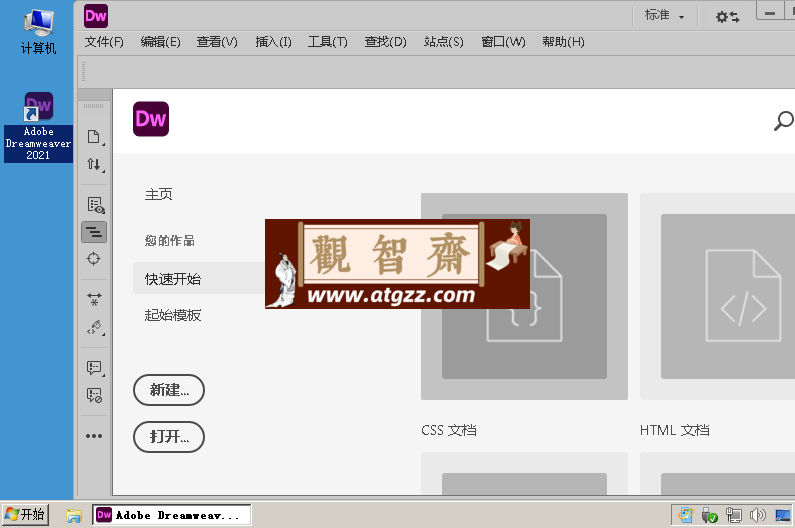
Task: Click the search magnifier in start screen
Action: click(x=783, y=121)
